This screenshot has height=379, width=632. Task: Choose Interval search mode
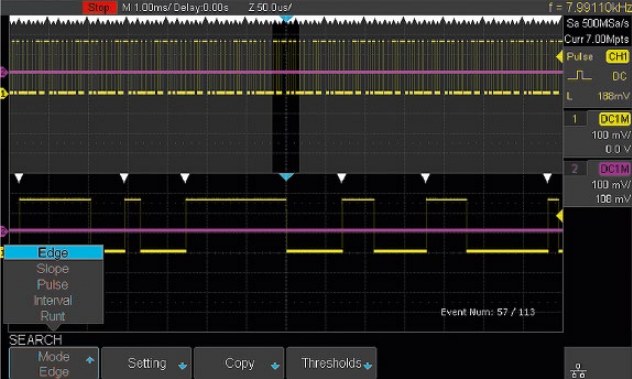(x=53, y=300)
